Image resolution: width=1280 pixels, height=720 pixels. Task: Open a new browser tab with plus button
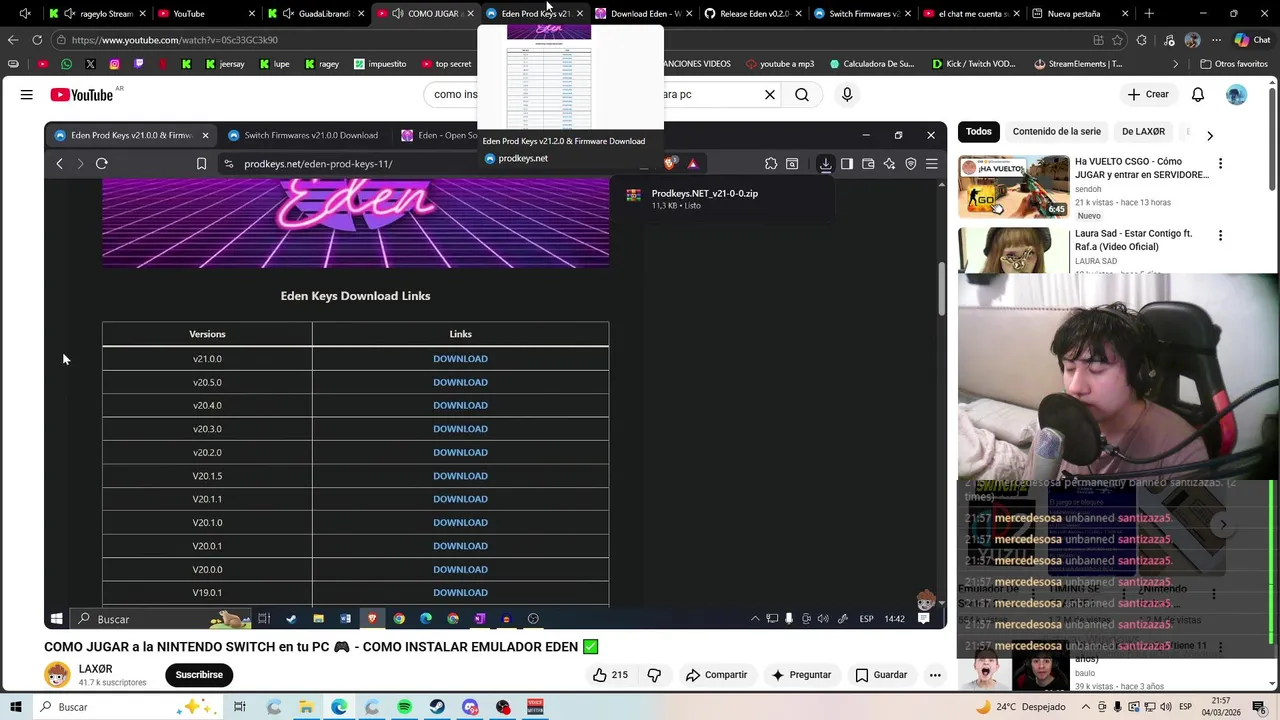click(1149, 14)
